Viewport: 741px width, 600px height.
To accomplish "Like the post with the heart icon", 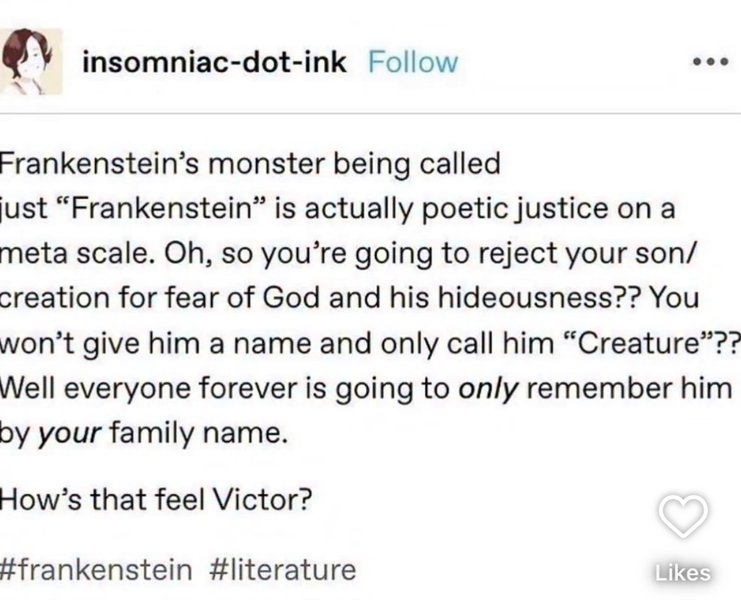I will 683,516.
